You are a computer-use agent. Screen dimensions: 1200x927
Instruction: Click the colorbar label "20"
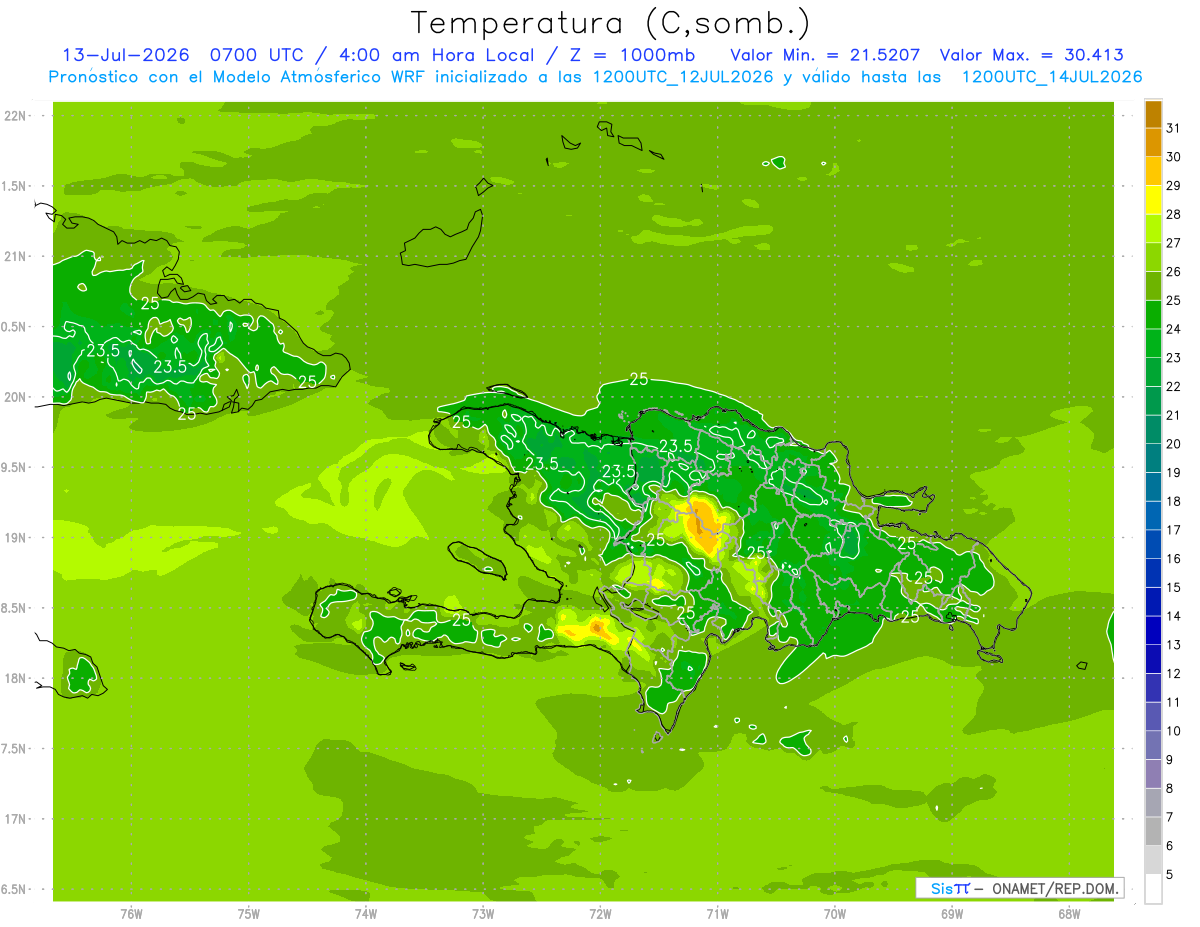click(1173, 444)
